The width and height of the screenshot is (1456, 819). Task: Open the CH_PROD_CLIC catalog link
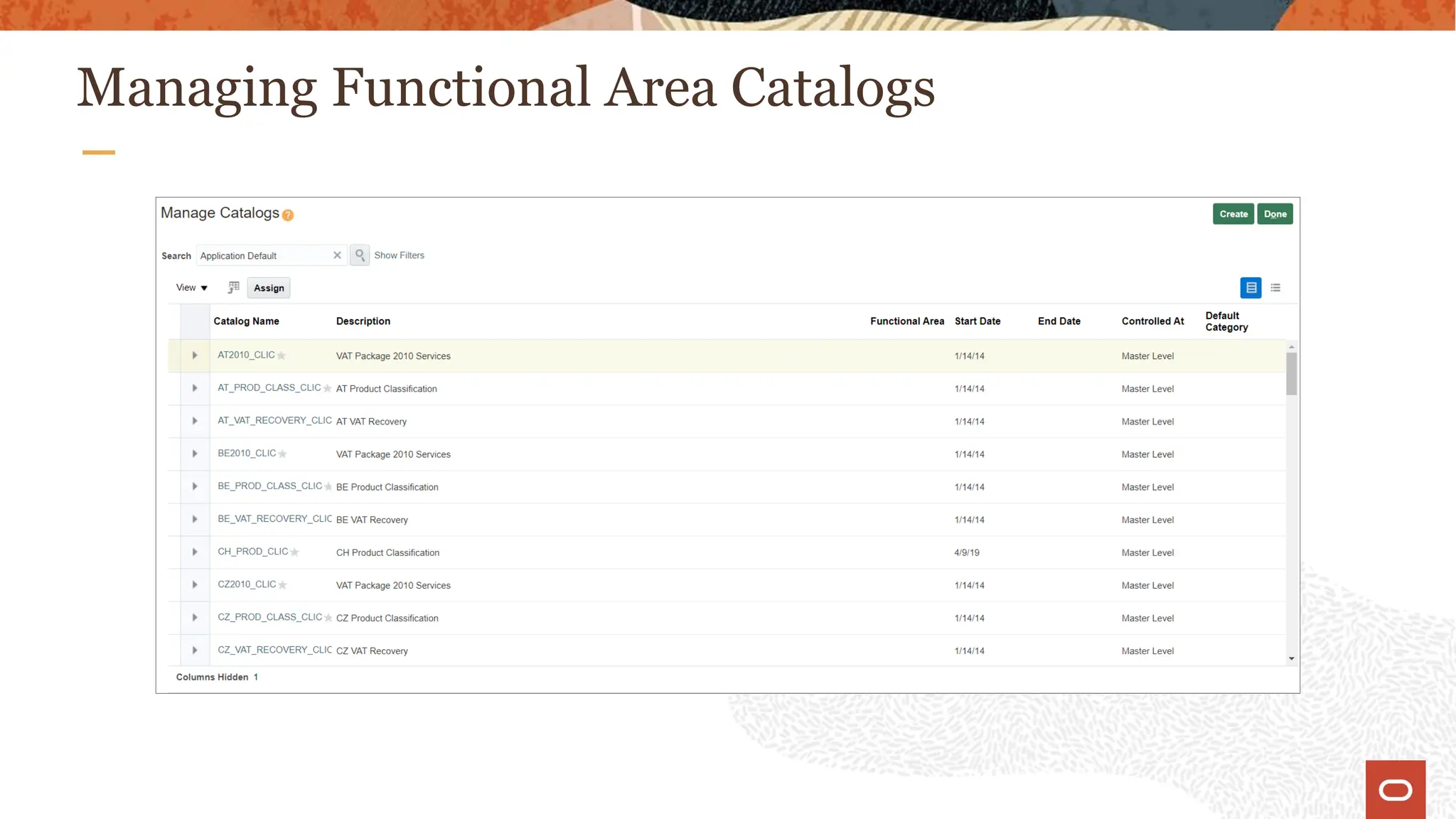253,551
